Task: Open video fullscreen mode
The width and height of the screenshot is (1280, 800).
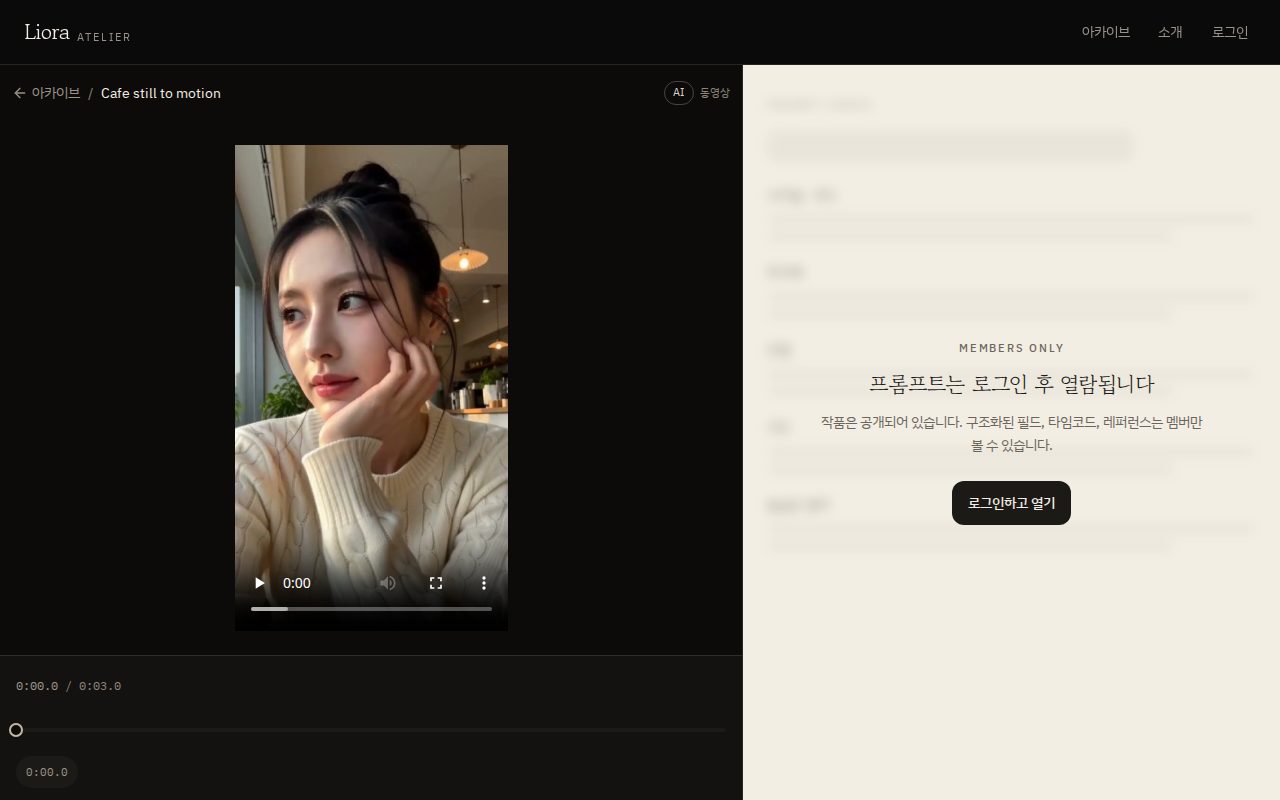Action: coord(436,583)
